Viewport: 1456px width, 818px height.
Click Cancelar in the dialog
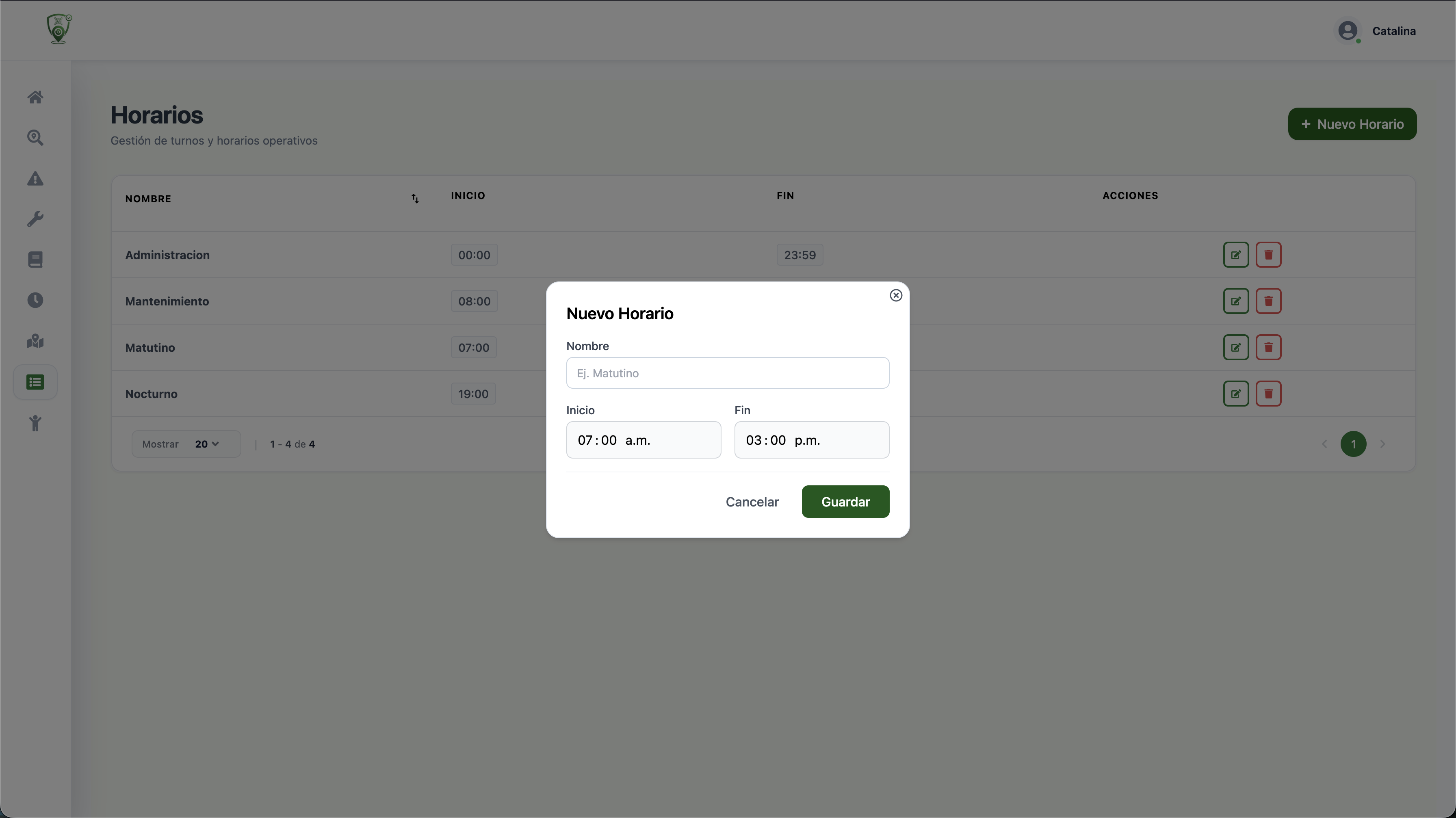pos(752,502)
